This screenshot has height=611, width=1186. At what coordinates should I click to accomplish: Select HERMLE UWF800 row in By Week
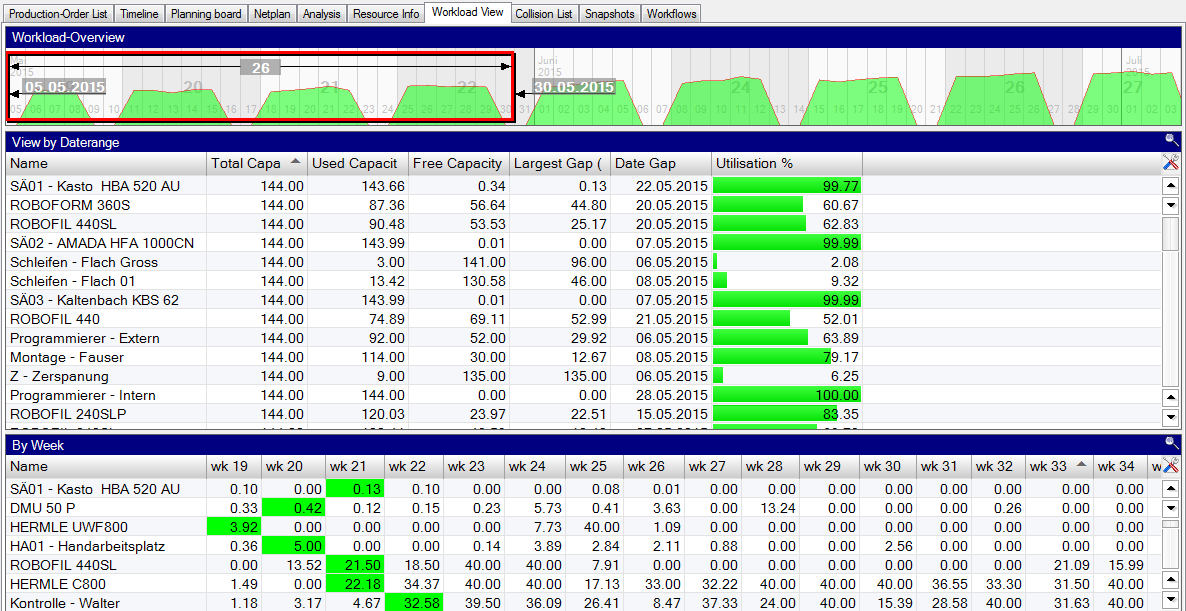point(584,527)
